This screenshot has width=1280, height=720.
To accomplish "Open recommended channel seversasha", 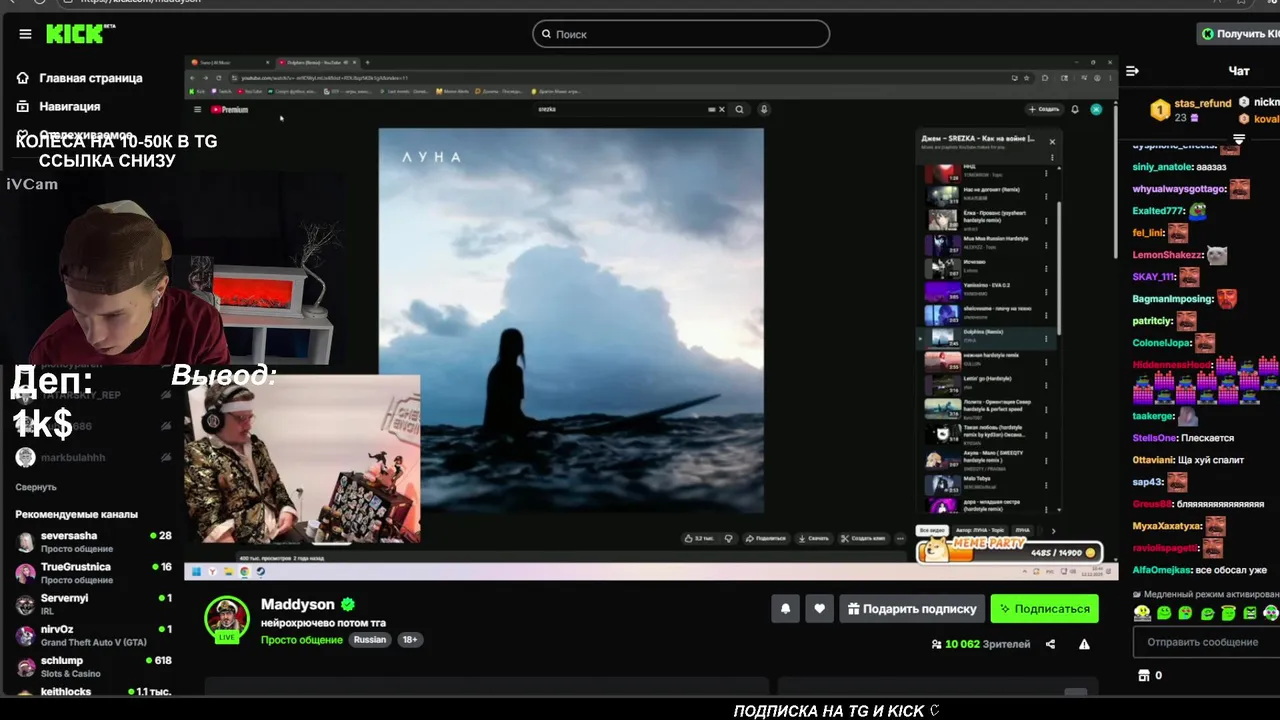I will point(92,542).
